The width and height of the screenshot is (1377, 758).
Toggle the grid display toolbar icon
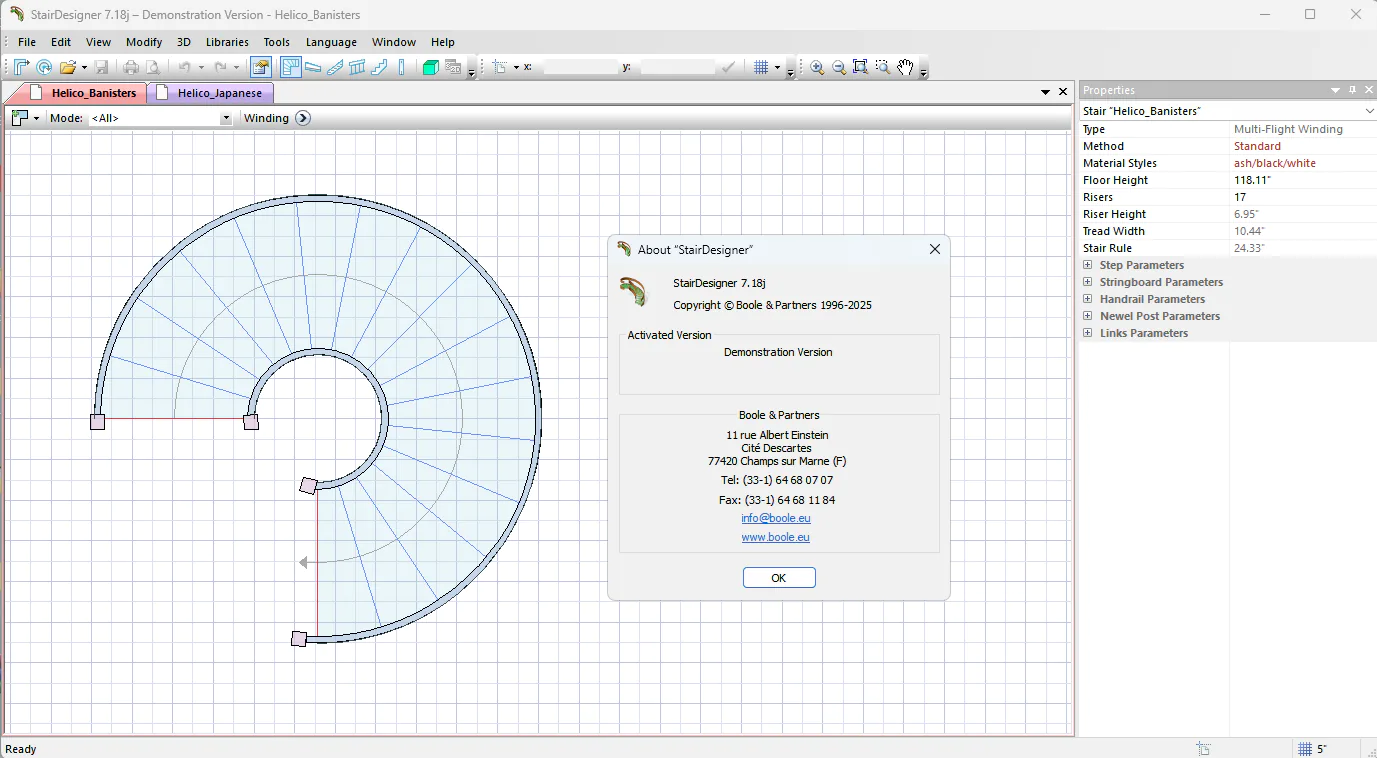tap(761, 67)
